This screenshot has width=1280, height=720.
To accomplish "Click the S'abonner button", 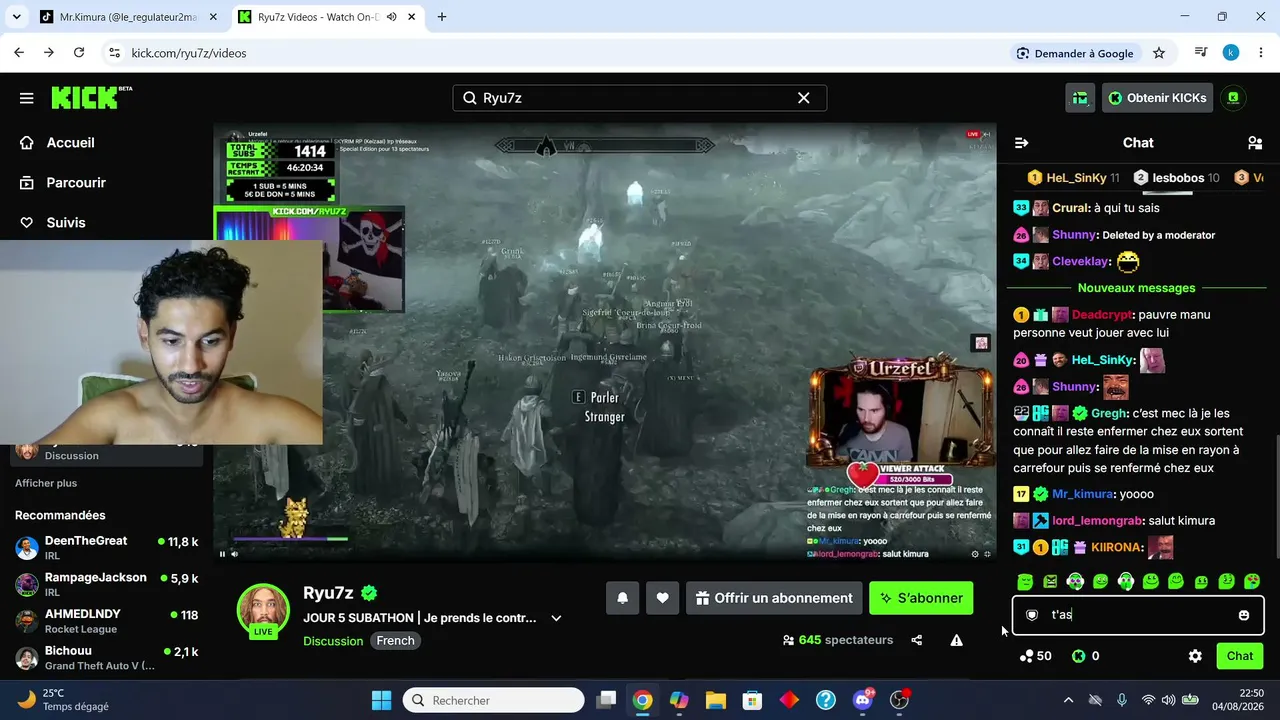I will (921, 598).
